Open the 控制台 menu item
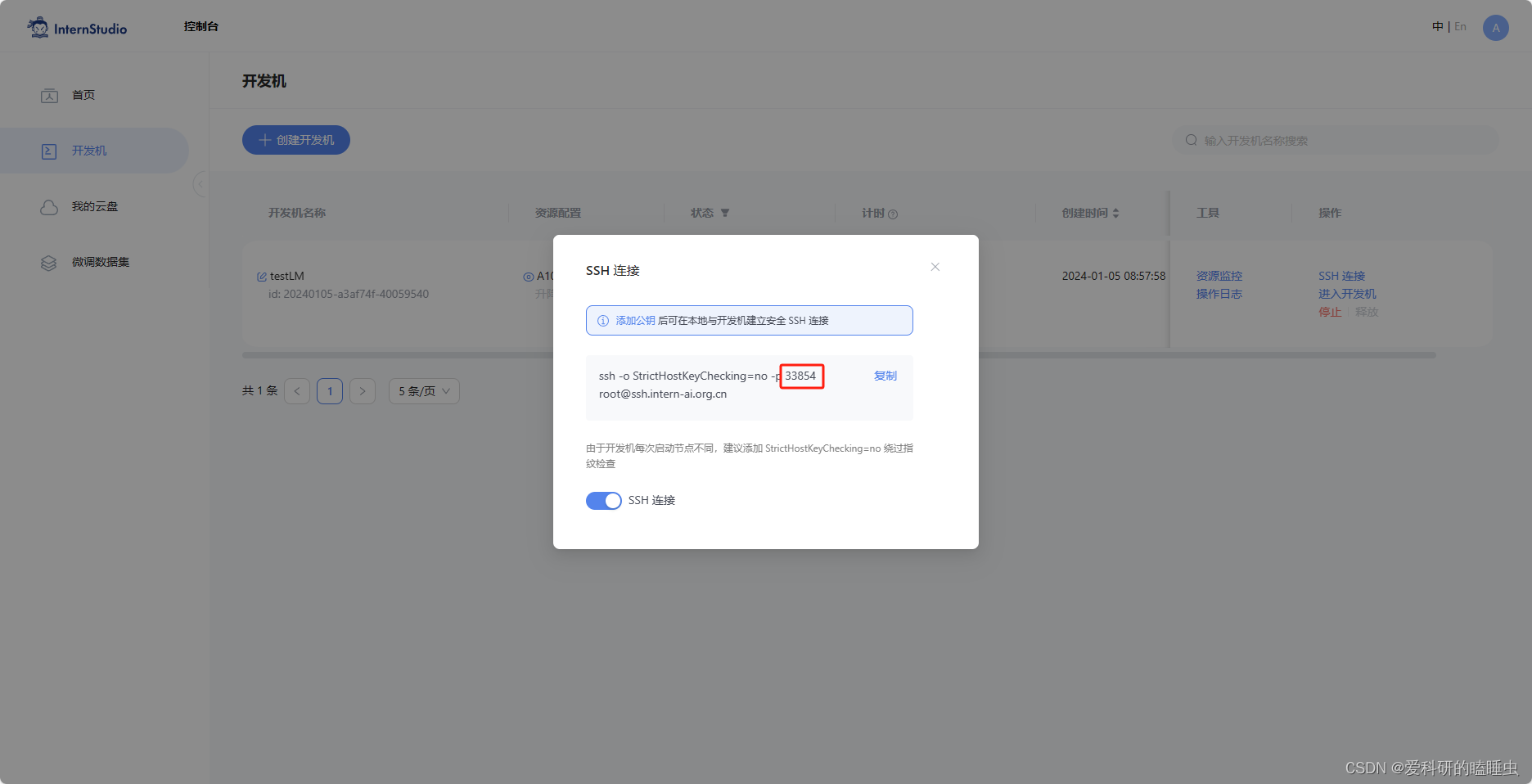1532x784 pixels. click(201, 26)
